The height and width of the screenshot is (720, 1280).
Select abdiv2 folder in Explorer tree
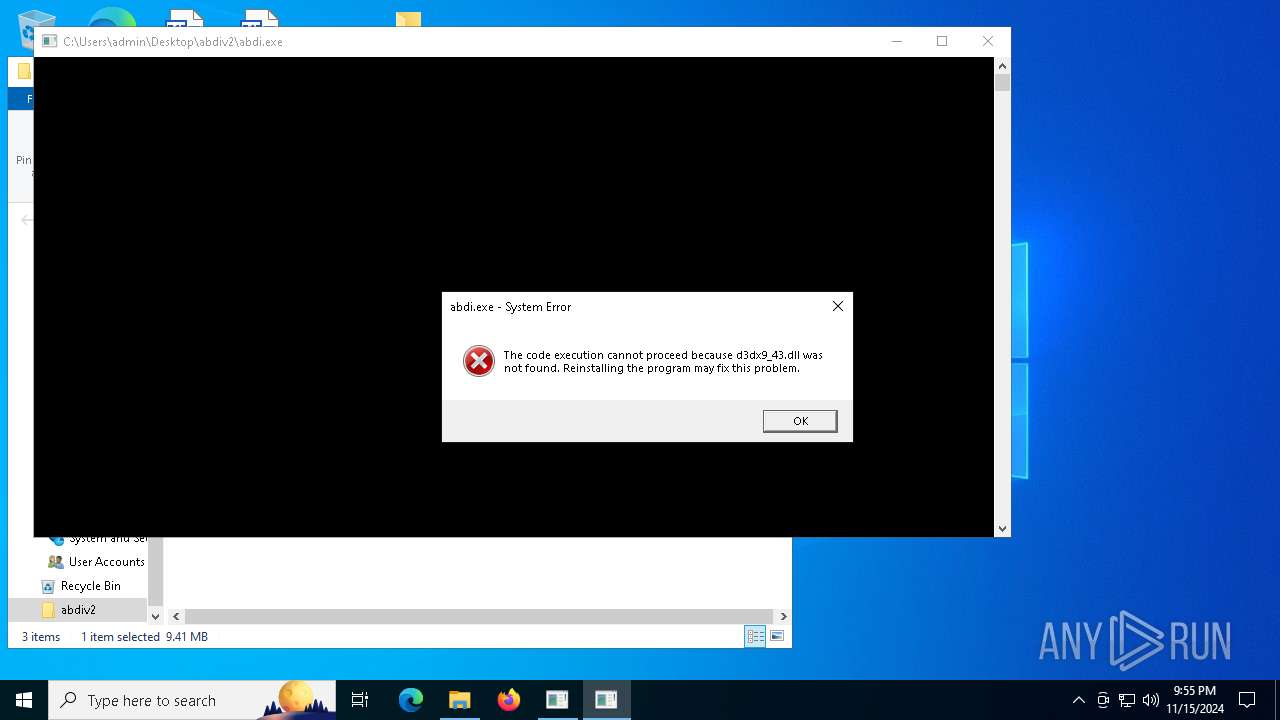click(x=78, y=610)
